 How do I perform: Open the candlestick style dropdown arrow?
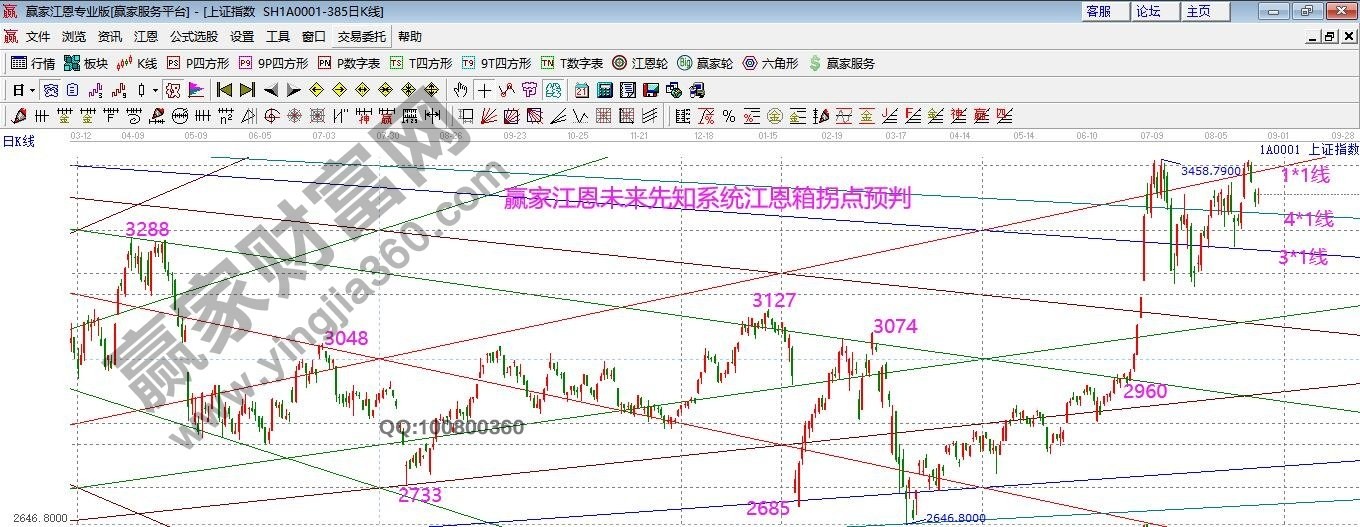pyautogui.click(x=155, y=90)
